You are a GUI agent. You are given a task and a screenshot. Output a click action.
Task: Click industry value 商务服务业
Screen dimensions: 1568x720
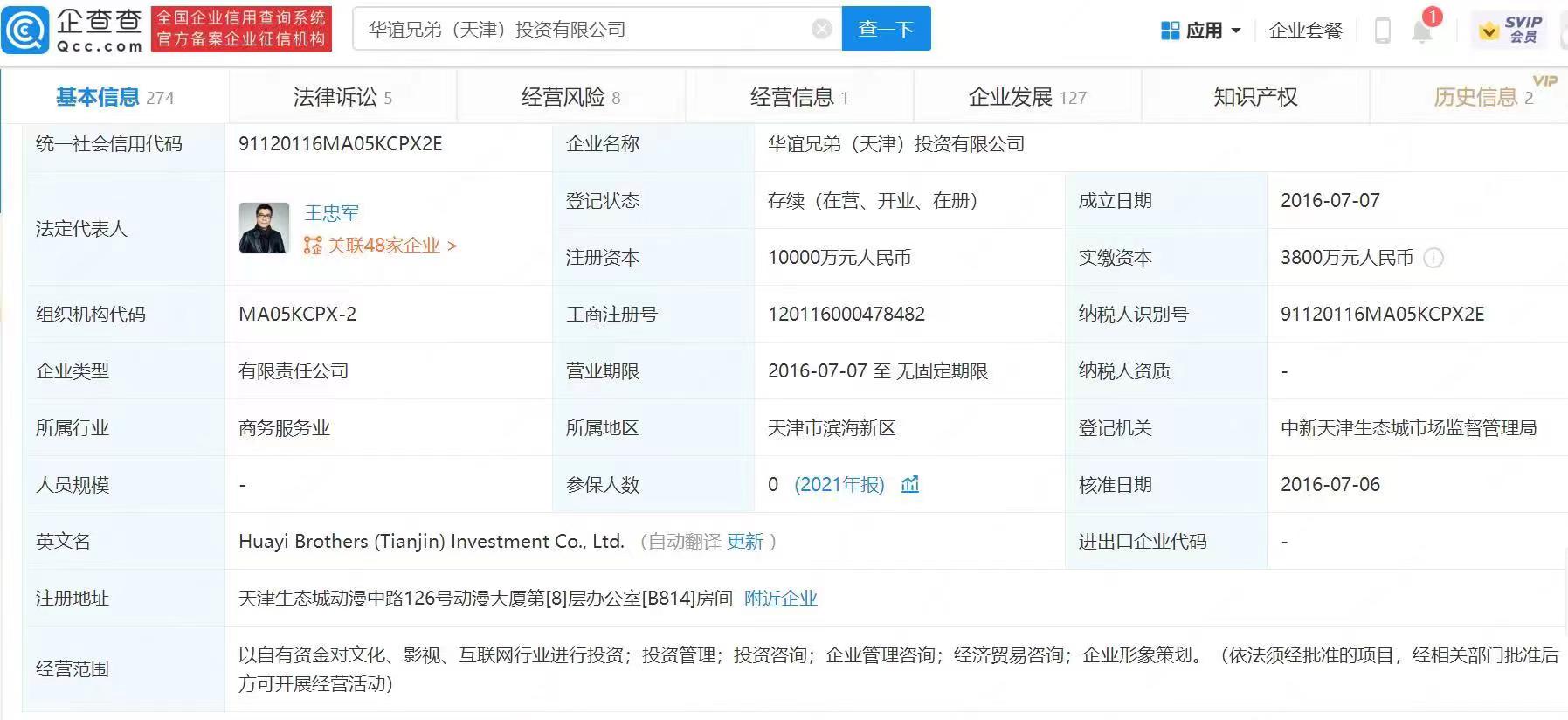[x=284, y=428]
